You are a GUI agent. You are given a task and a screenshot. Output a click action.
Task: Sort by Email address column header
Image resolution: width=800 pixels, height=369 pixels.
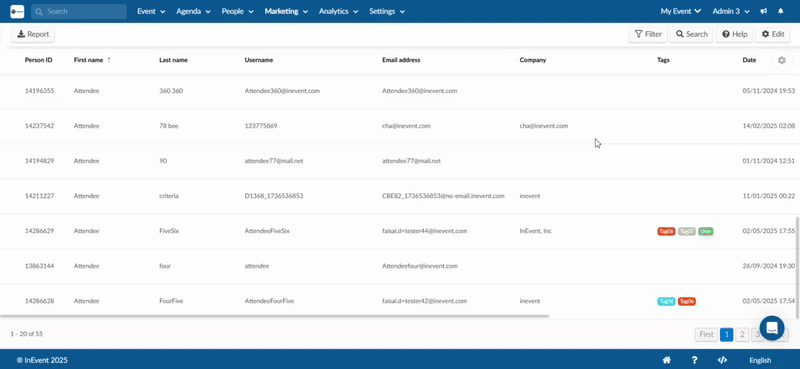click(401, 60)
